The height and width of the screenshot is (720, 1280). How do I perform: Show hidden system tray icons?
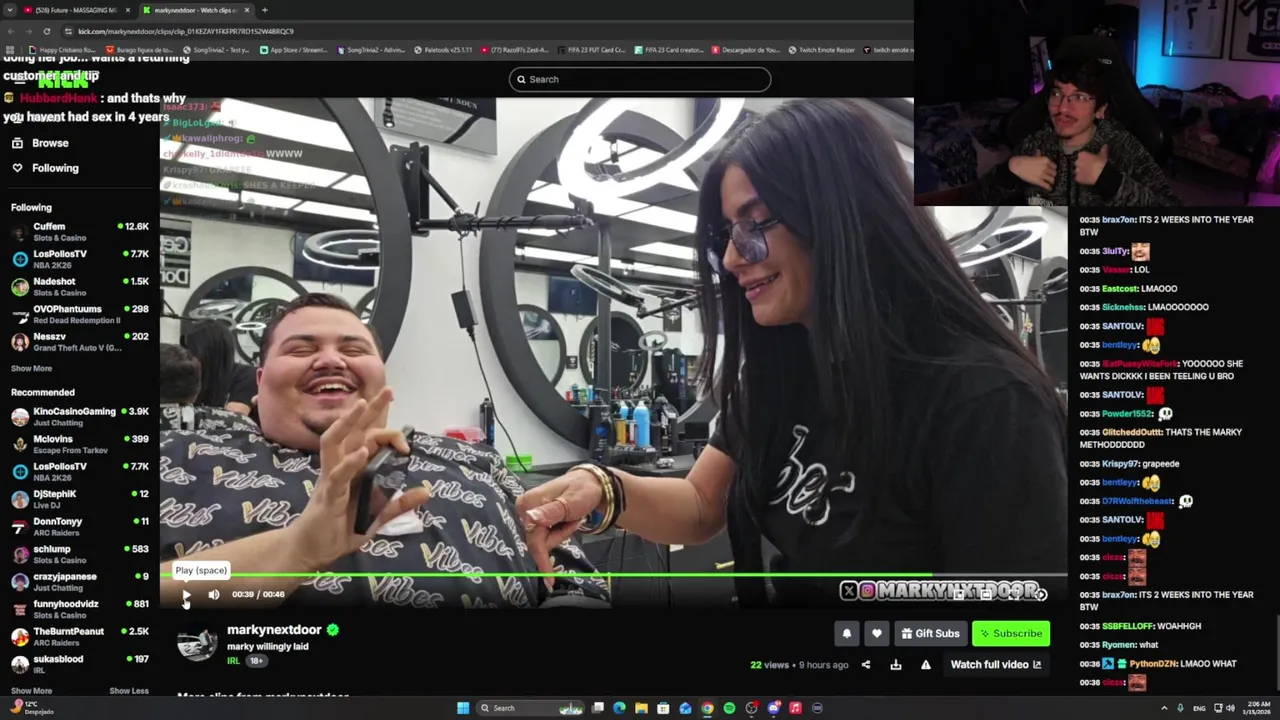[x=1164, y=708]
